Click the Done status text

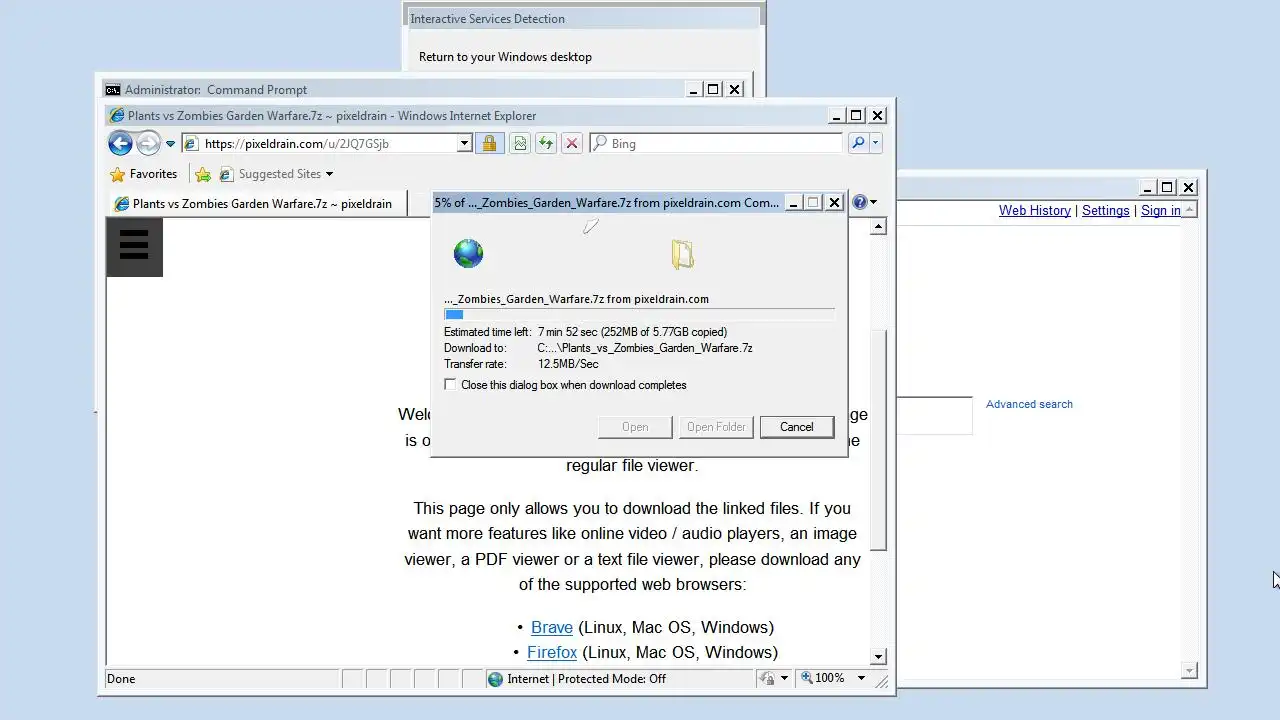(121, 679)
